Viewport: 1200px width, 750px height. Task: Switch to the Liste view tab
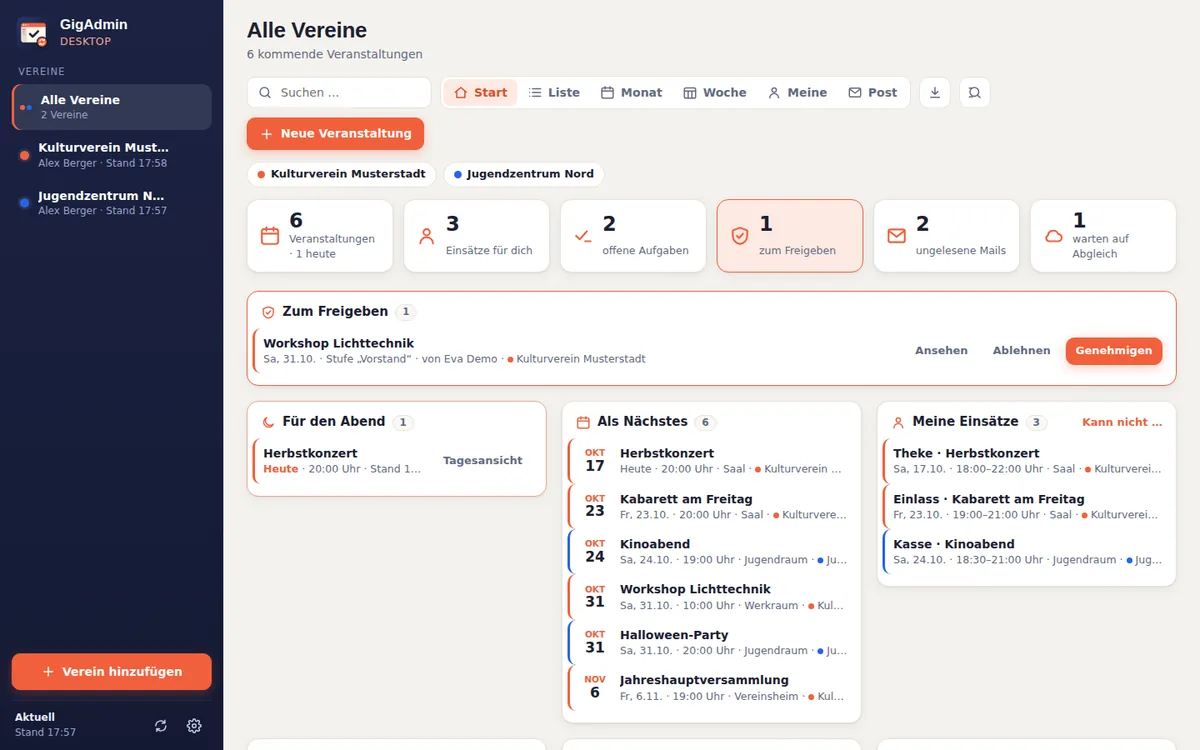pyautogui.click(x=554, y=93)
